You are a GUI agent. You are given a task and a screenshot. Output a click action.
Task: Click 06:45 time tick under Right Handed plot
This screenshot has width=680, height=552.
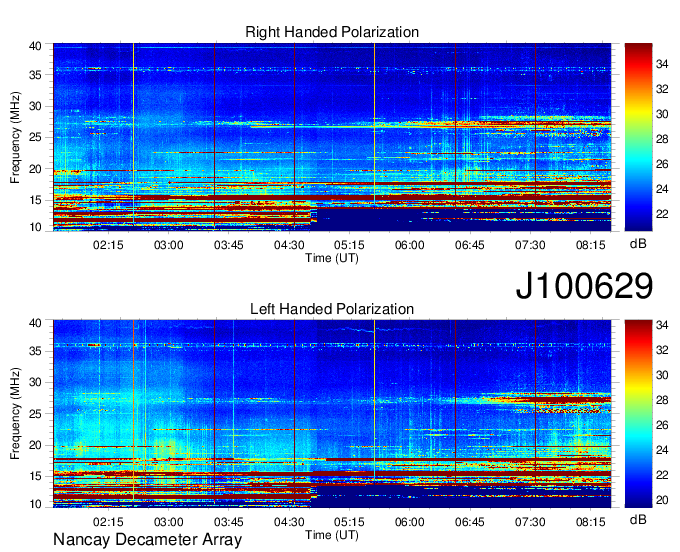(470, 245)
